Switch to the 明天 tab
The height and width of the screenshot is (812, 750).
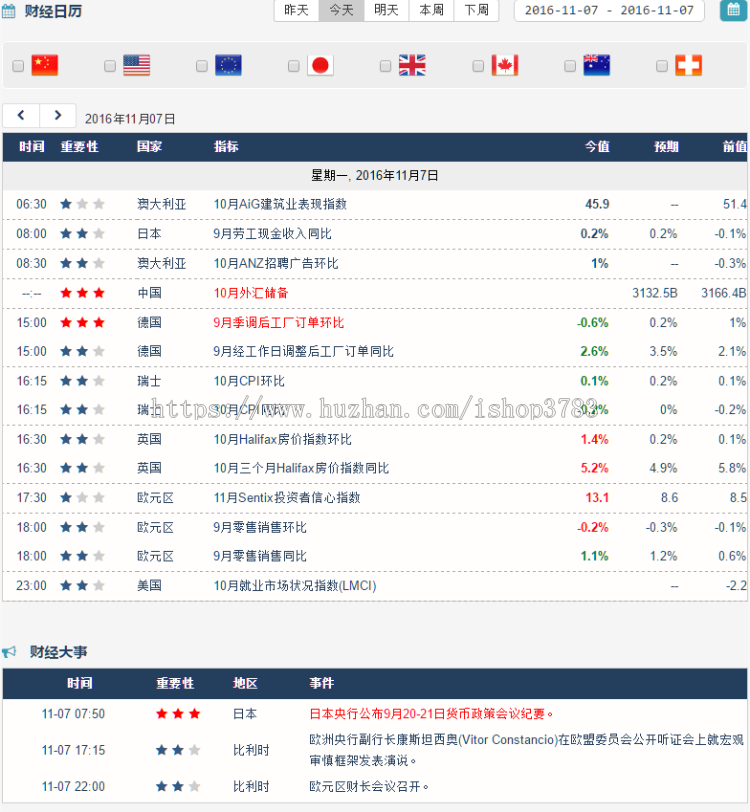coord(386,10)
